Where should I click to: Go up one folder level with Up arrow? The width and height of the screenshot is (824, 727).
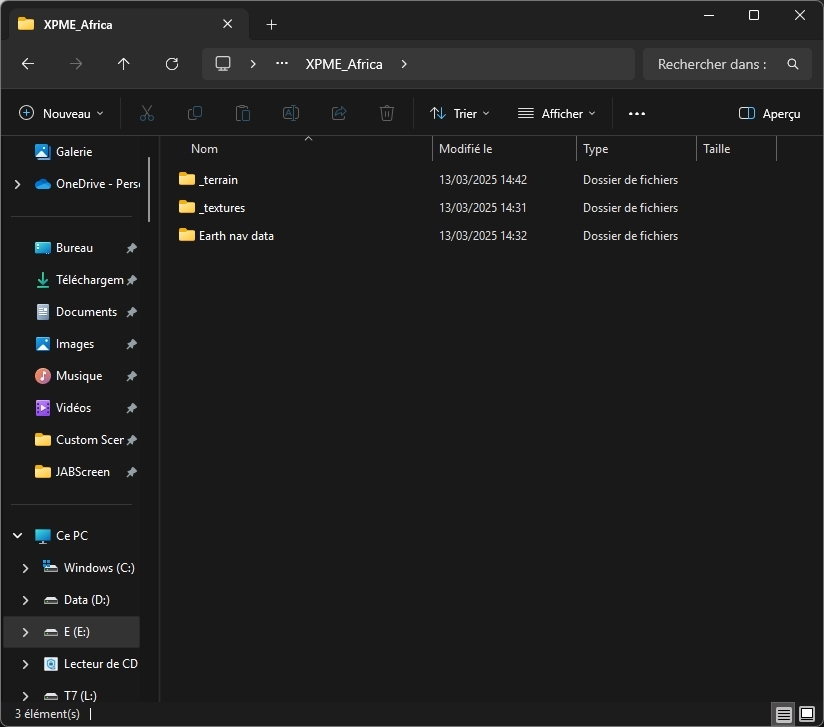click(x=124, y=64)
